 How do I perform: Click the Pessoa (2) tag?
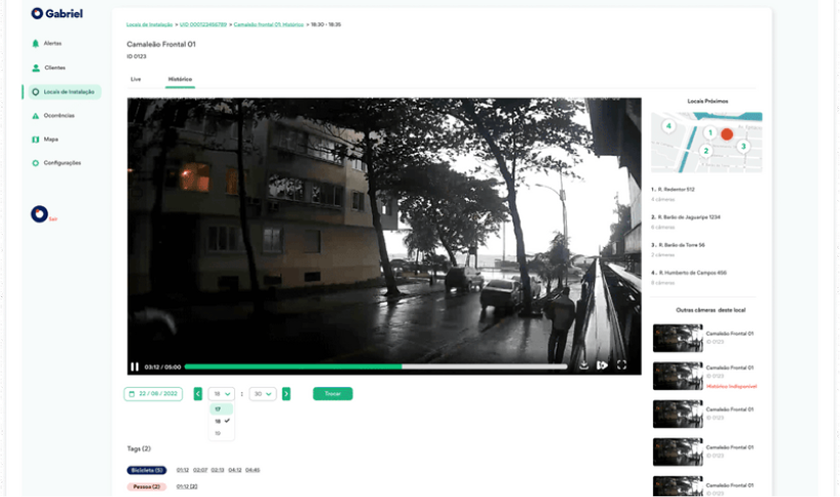pyautogui.click(x=147, y=487)
